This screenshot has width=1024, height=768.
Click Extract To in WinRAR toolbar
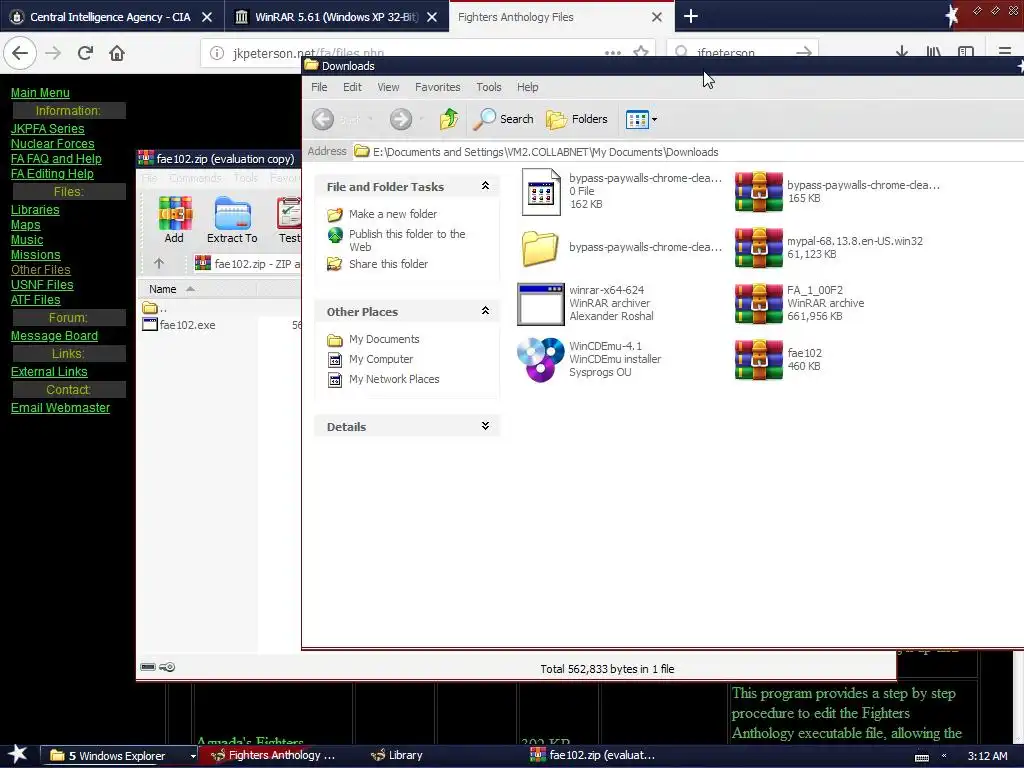coord(232,220)
